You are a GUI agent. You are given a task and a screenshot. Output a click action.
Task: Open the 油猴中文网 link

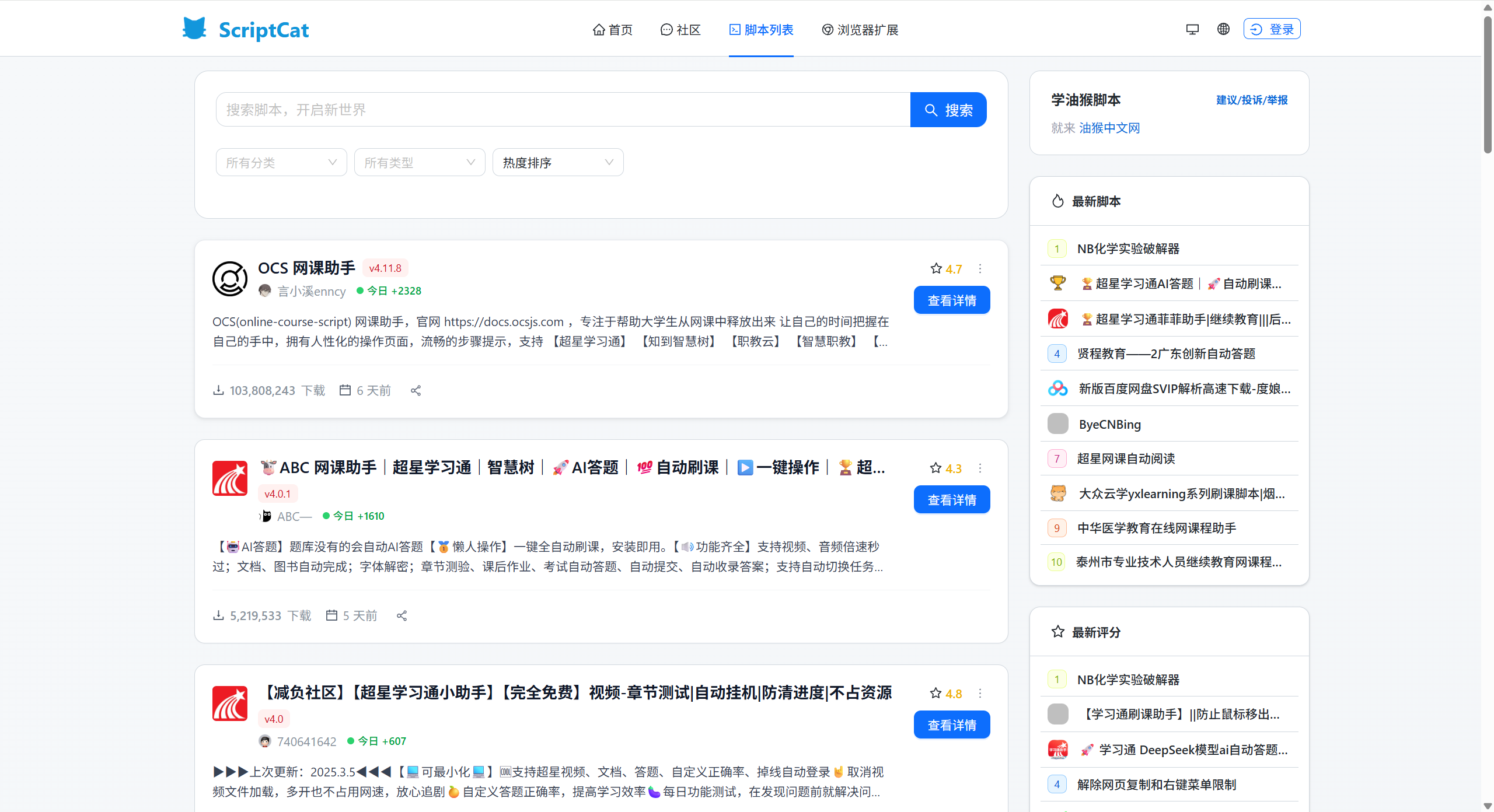[1109, 128]
